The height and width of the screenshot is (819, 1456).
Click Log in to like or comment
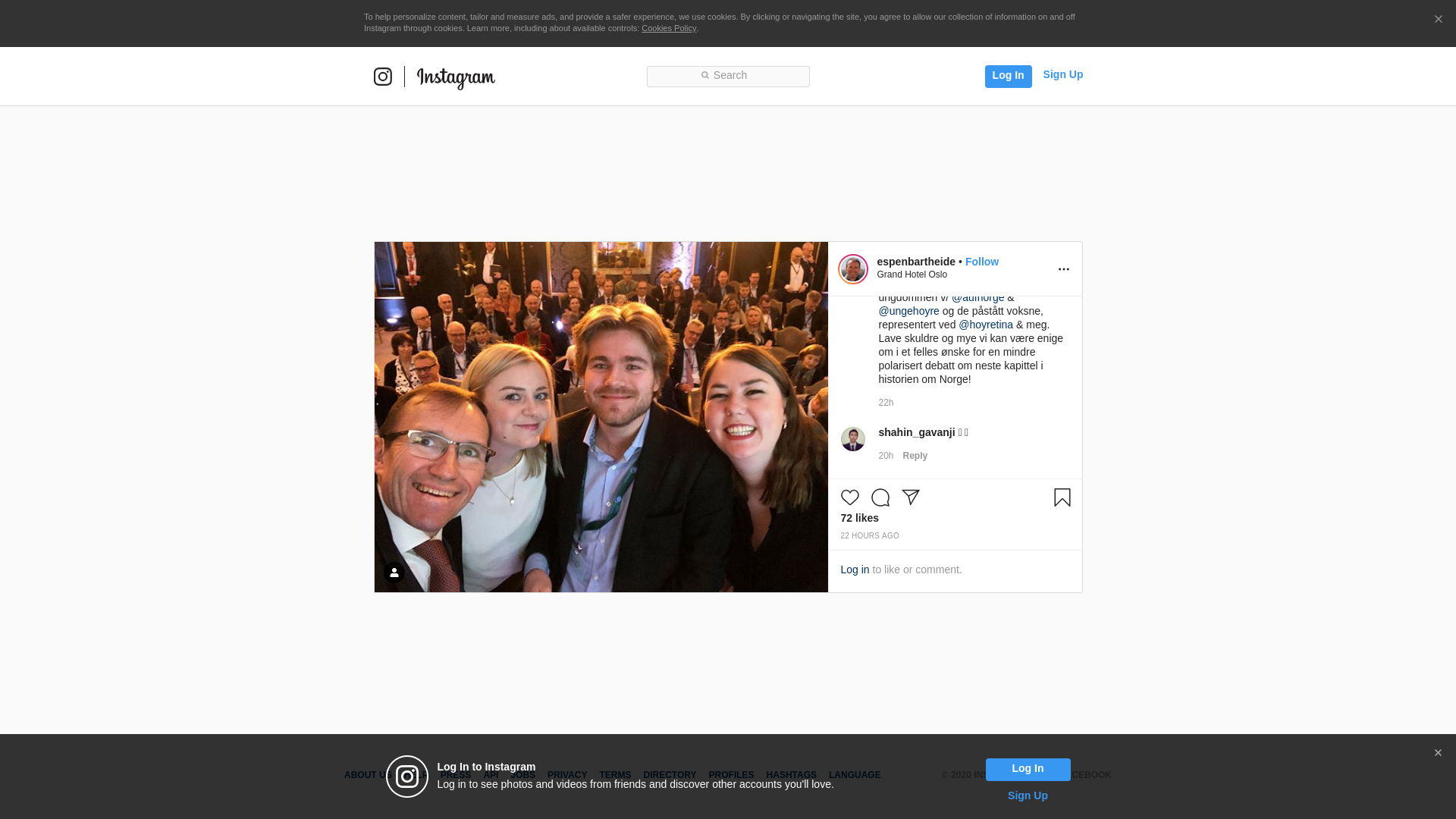(x=855, y=570)
